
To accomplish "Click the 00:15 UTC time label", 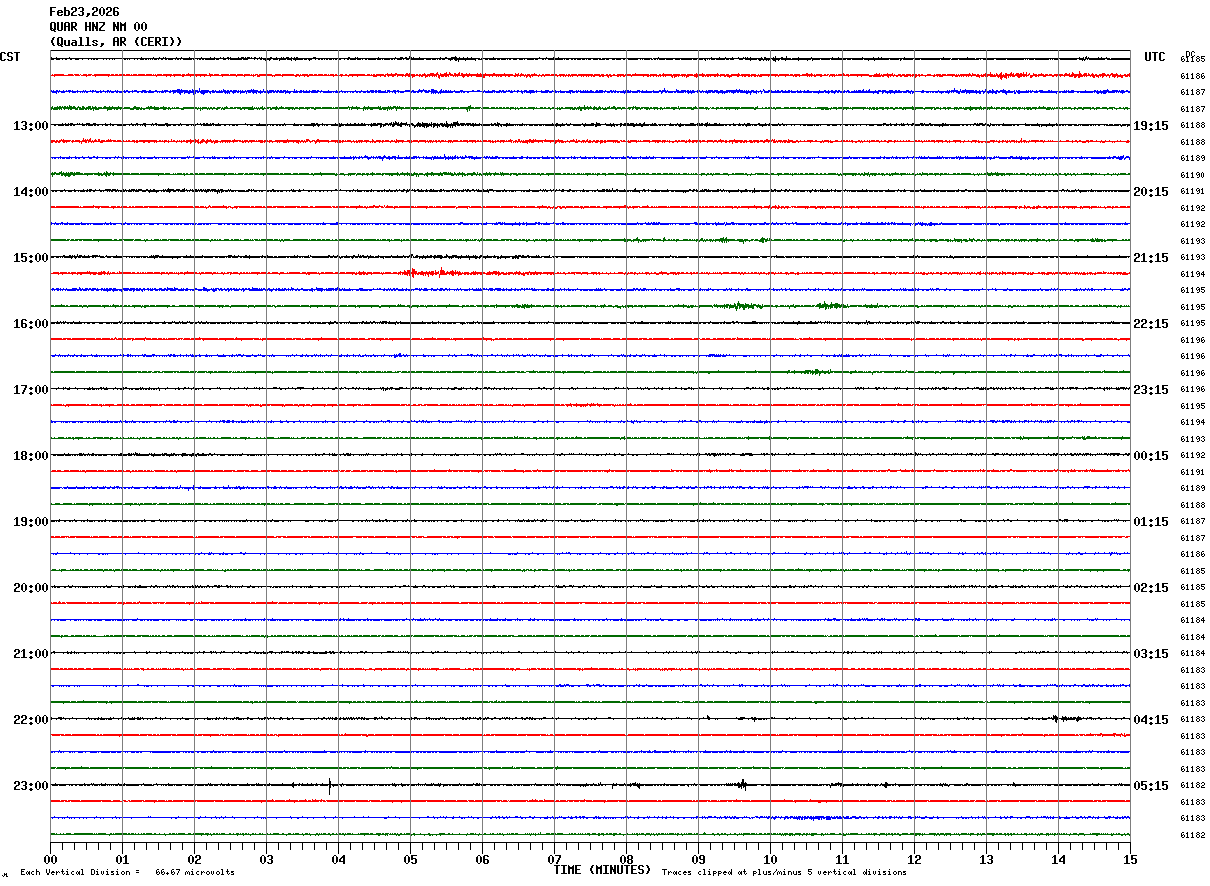I will 1151,456.
